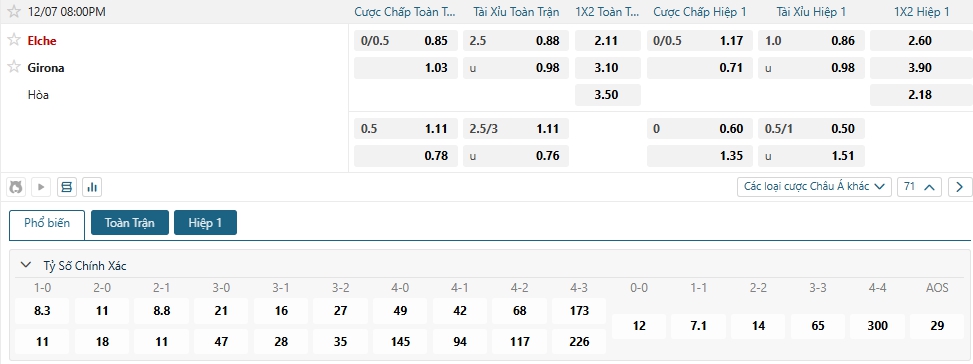Switch to the Hiệp 1 tab
973x364 pixels.
click(x=205, y=223)
